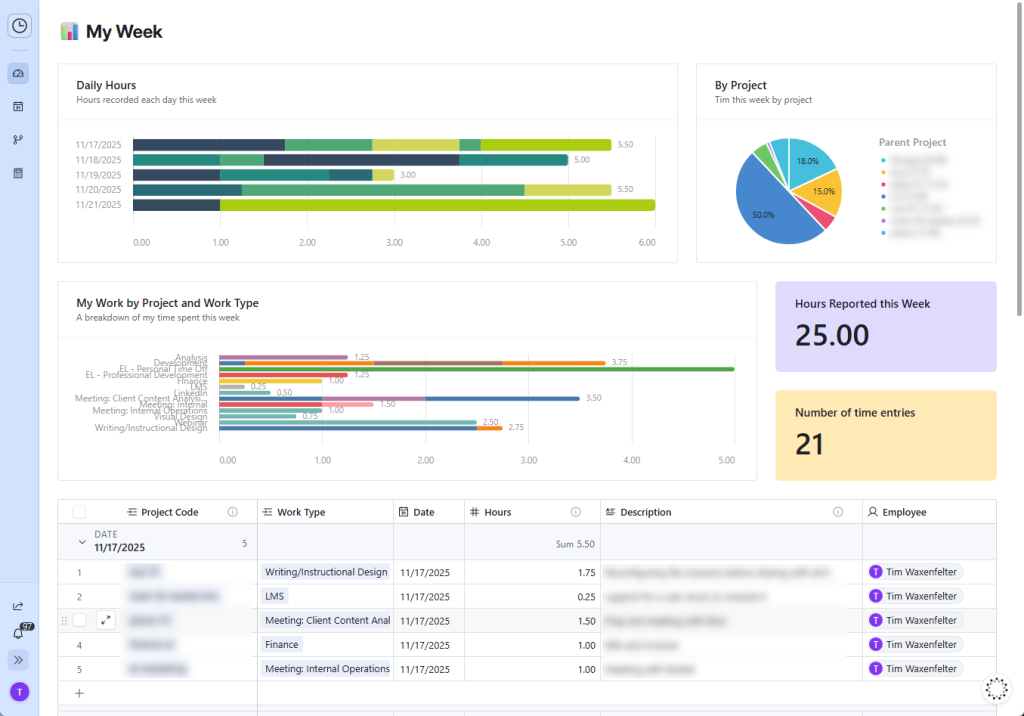This screenshot has width=1024, height=716.
Task: Click the circular spinner icon at bottom right
Action: [x=997, y=689]
